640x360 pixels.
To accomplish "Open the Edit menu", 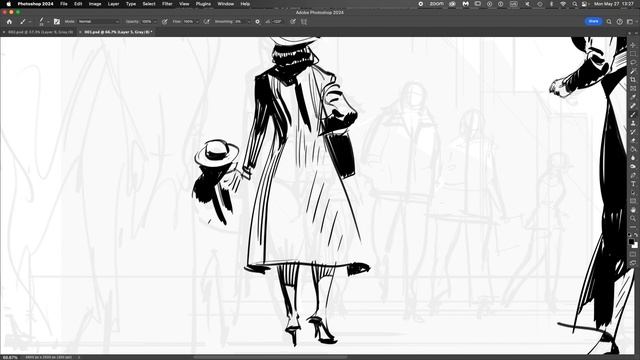I will (78, 4).
